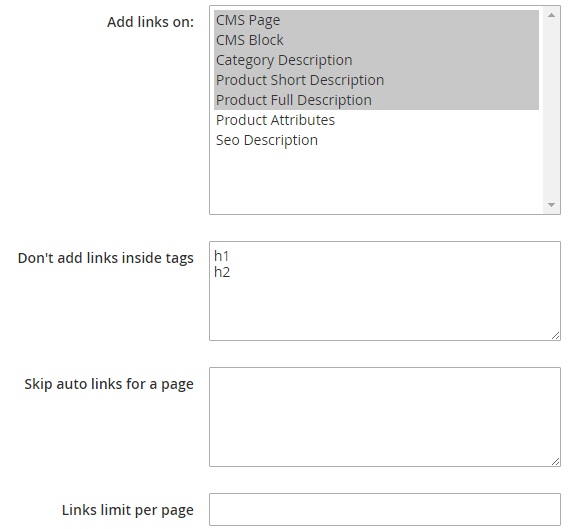Image resolution: width=573 pixels, height=529 pixels.
Task: Pick Product Attributes in list
Action: tap(376, 120)
